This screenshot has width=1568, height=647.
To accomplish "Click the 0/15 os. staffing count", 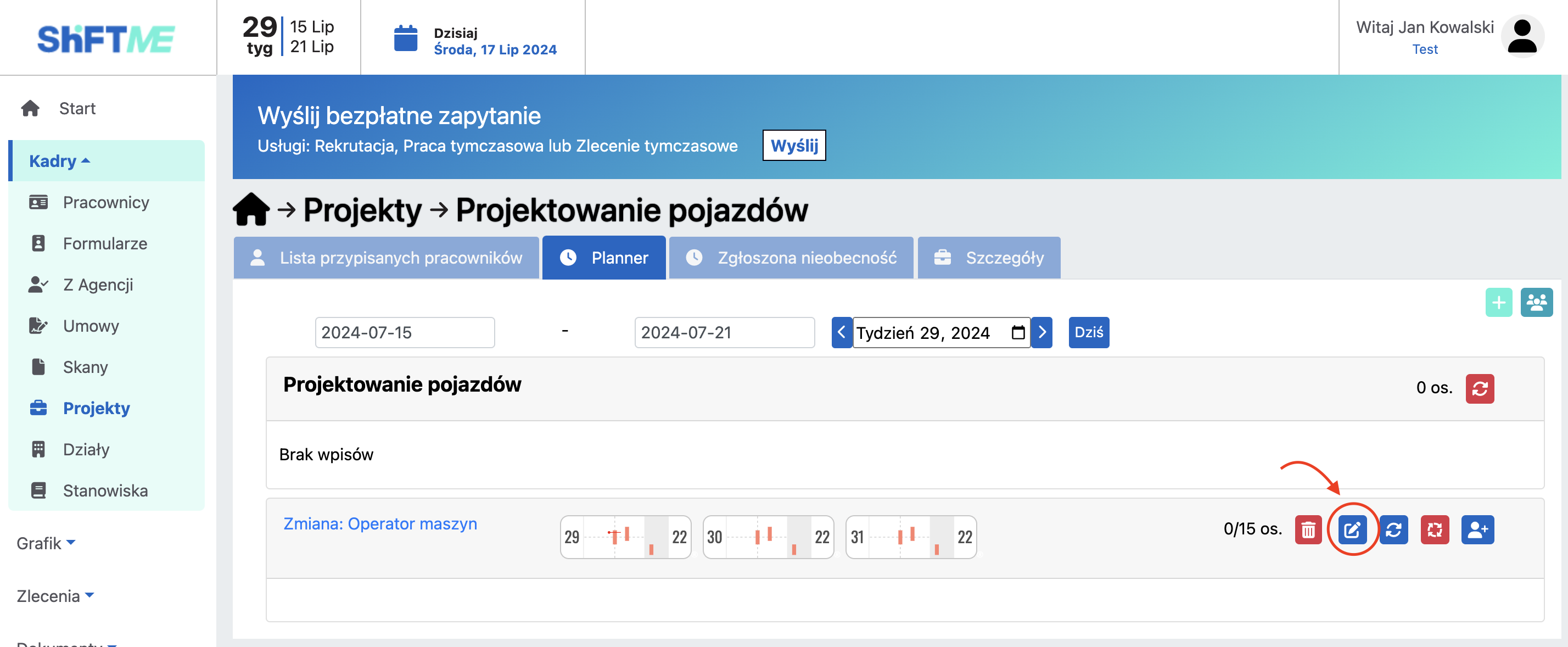I will pyautogui.click(x=1253, y=528).
